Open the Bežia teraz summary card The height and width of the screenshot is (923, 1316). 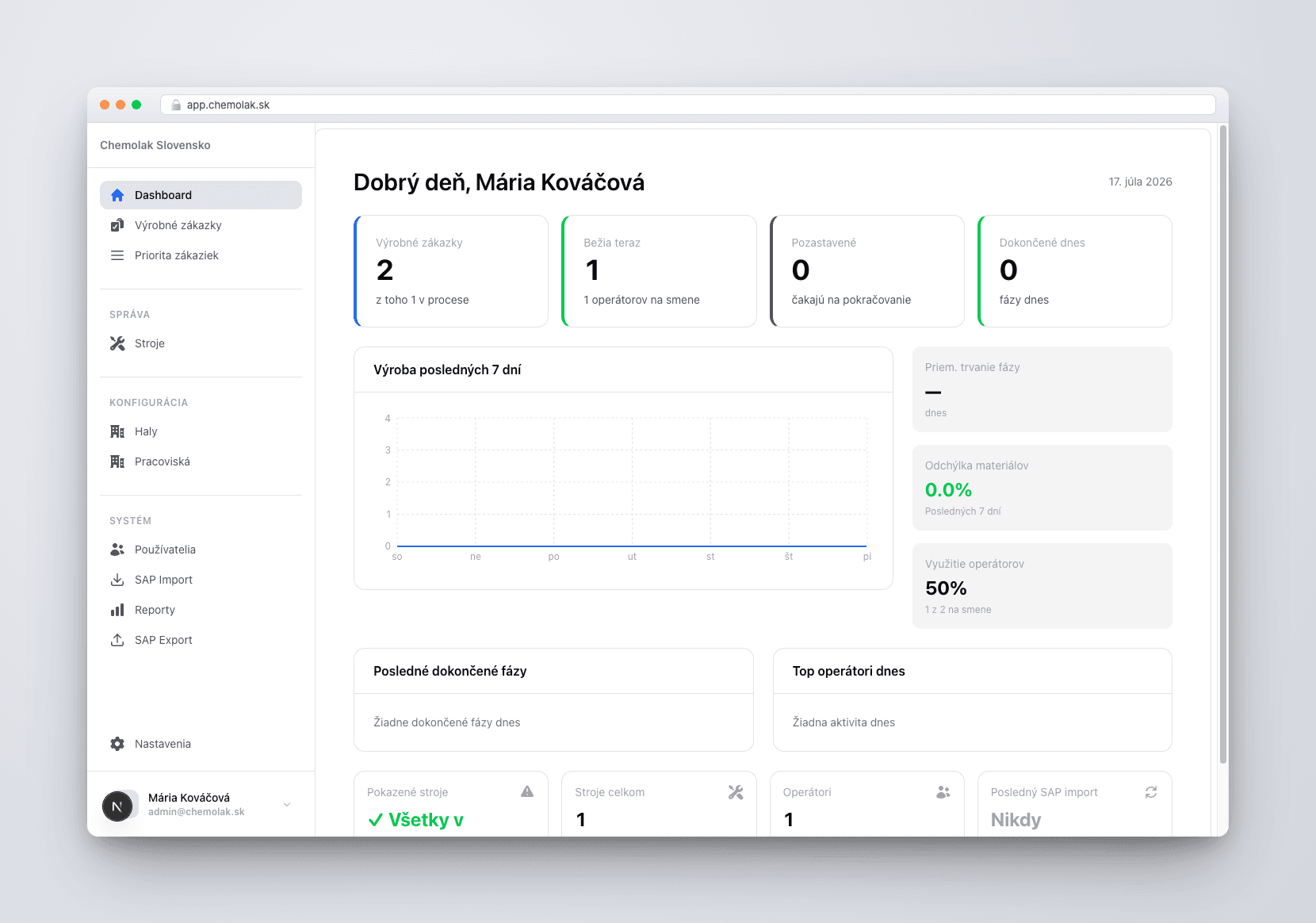pos(659,271)
